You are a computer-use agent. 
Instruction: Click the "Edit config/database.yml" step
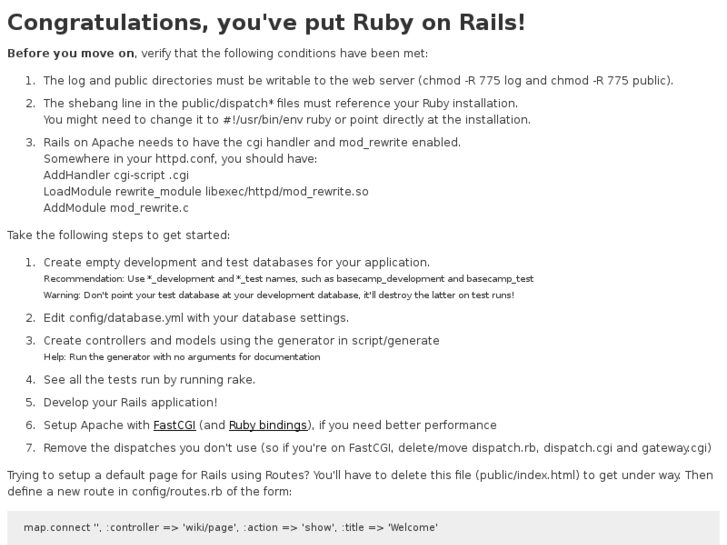click(x=196, y=318)
